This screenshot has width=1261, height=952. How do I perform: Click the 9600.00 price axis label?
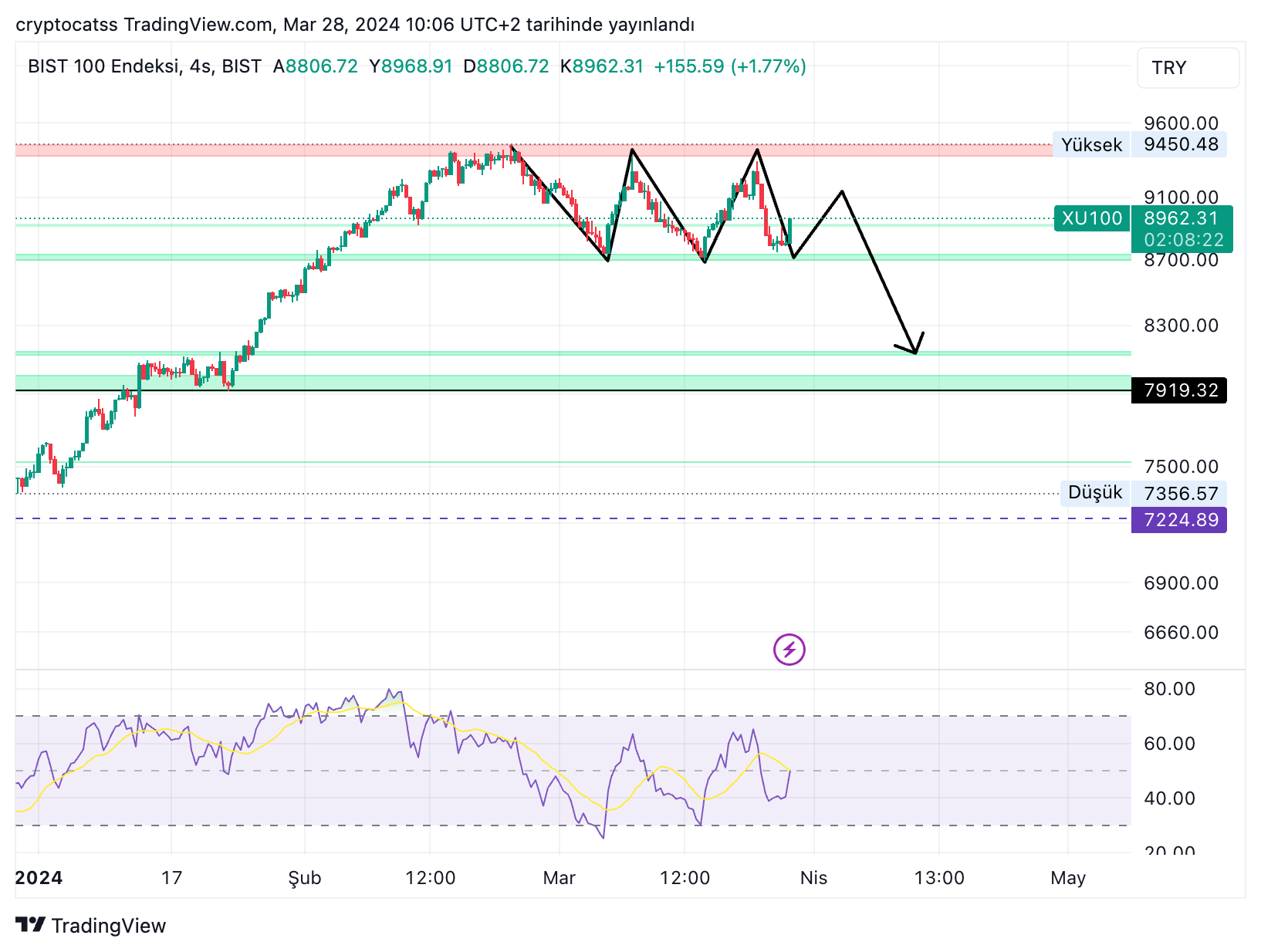tap(1181, 123)
